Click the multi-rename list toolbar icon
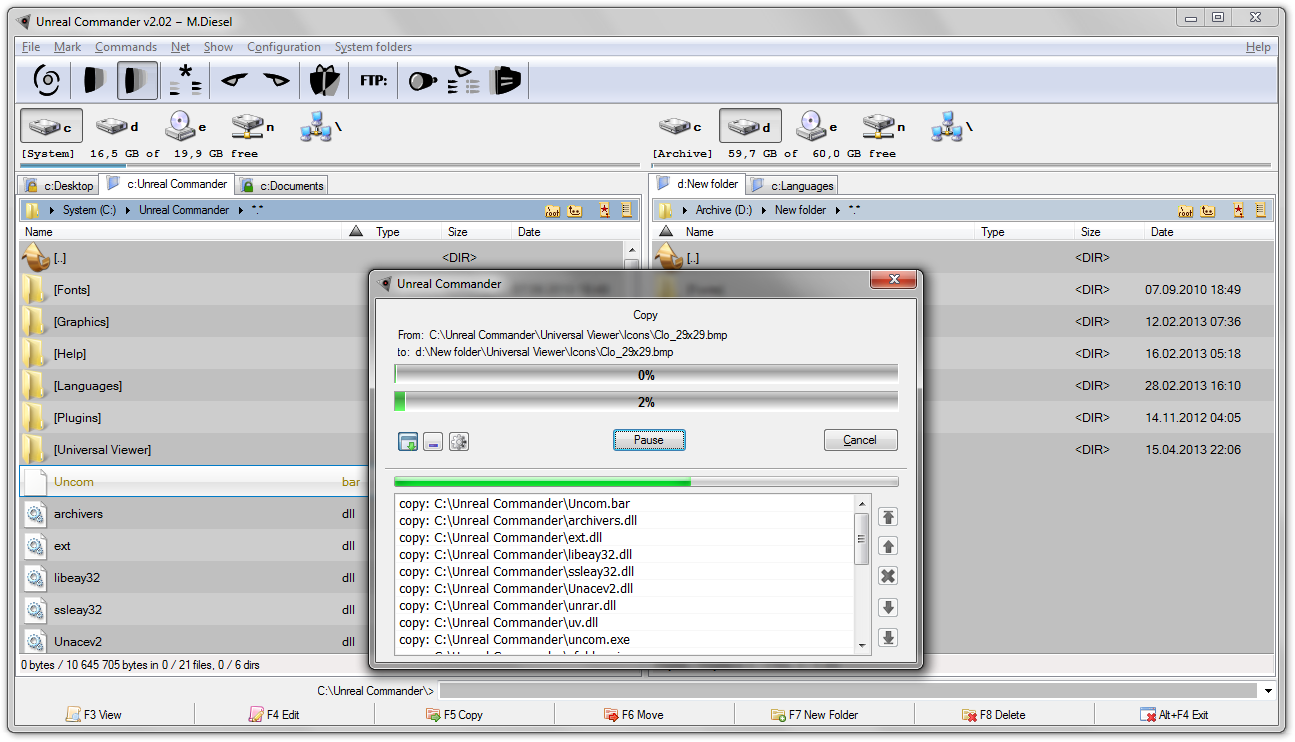This screenshot has width=1295, height=742. 463,80
